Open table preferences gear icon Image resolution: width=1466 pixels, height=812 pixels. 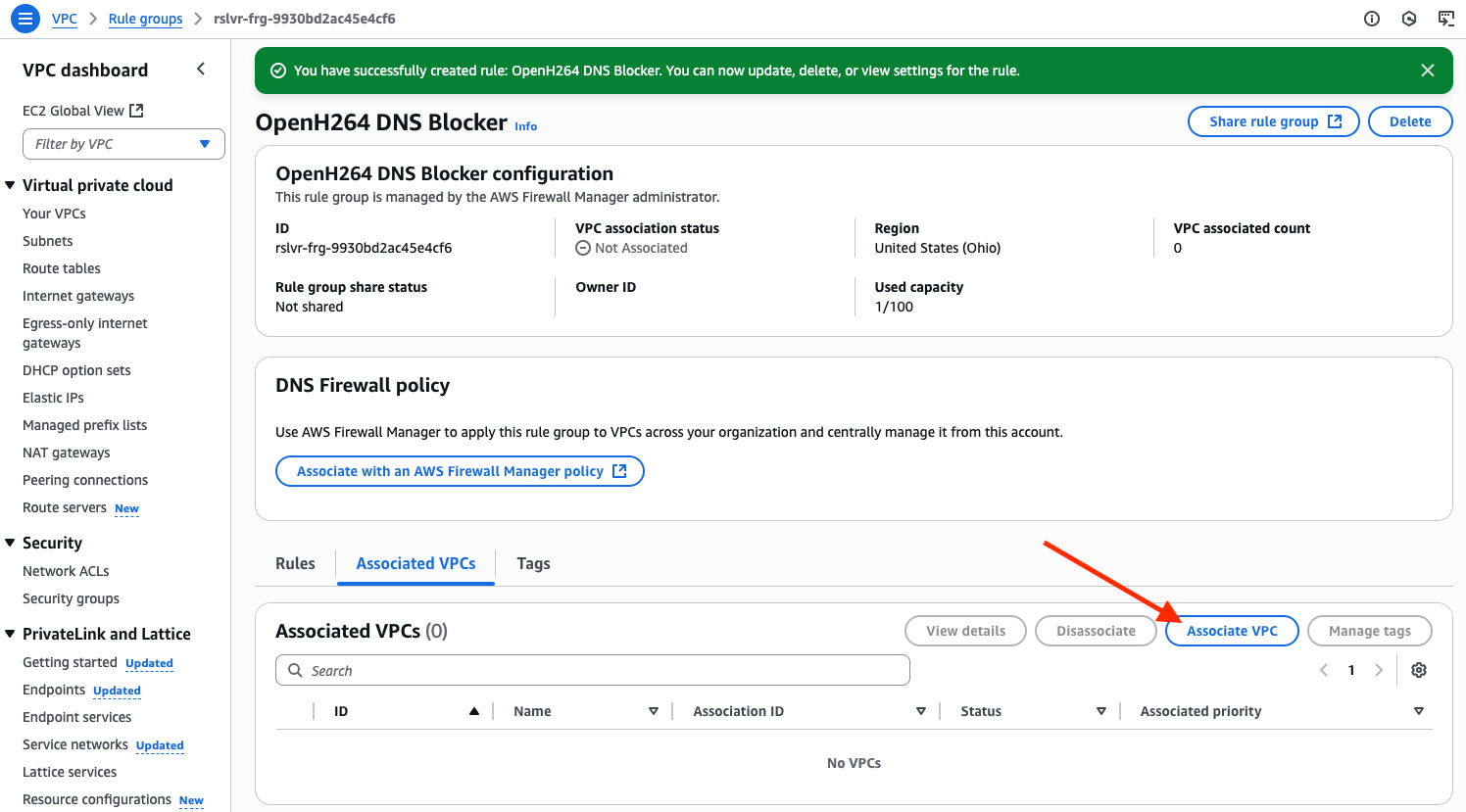[1418, 670]
